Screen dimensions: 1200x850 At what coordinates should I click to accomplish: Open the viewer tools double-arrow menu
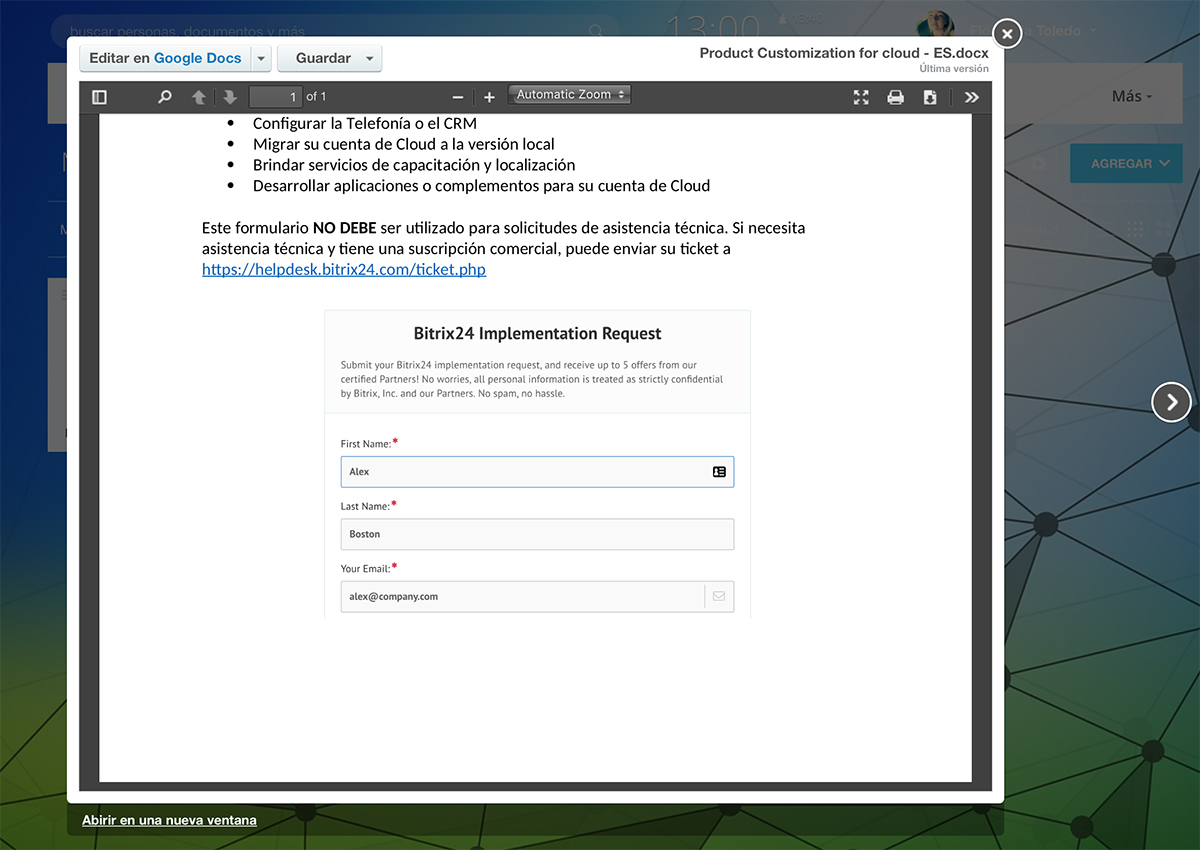click(x=971, y=97)
